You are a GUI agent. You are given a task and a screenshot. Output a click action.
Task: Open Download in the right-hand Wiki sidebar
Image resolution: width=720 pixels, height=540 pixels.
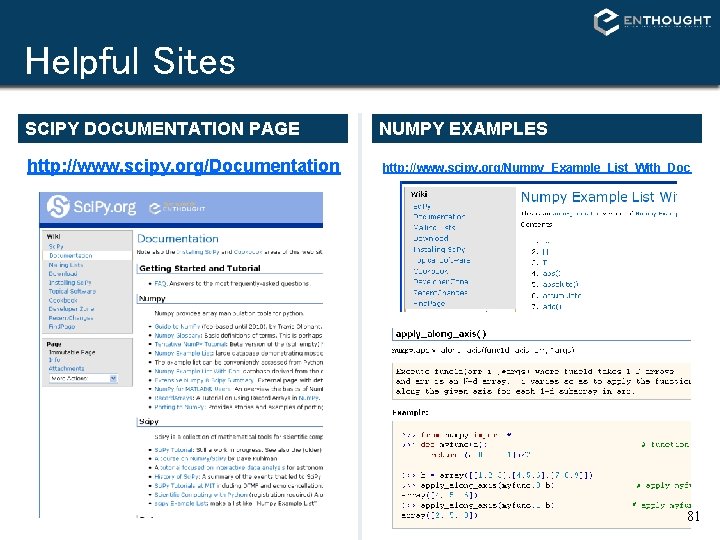pyautogui.click(x=431, y=238)
